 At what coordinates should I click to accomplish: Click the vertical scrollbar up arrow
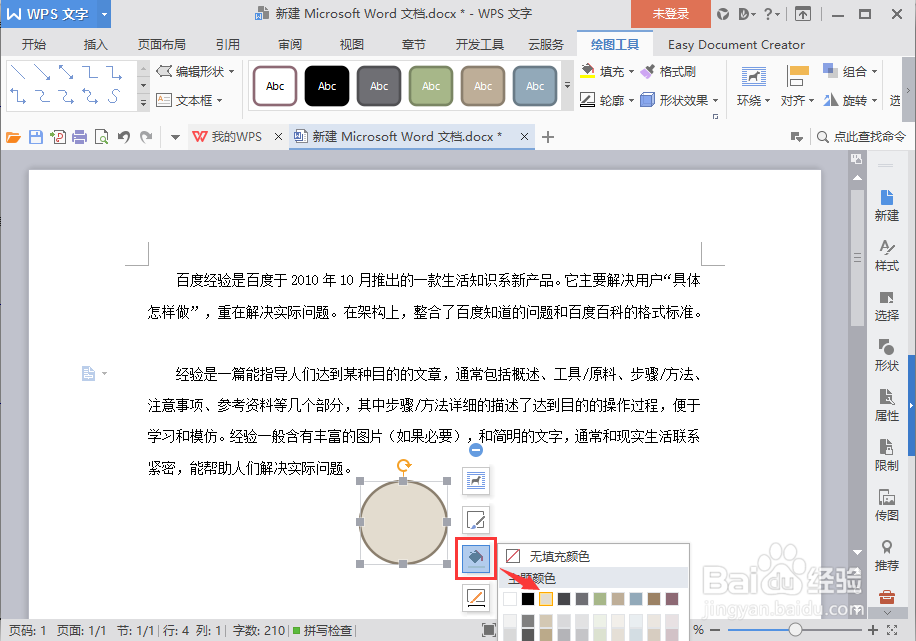point(857,178)
